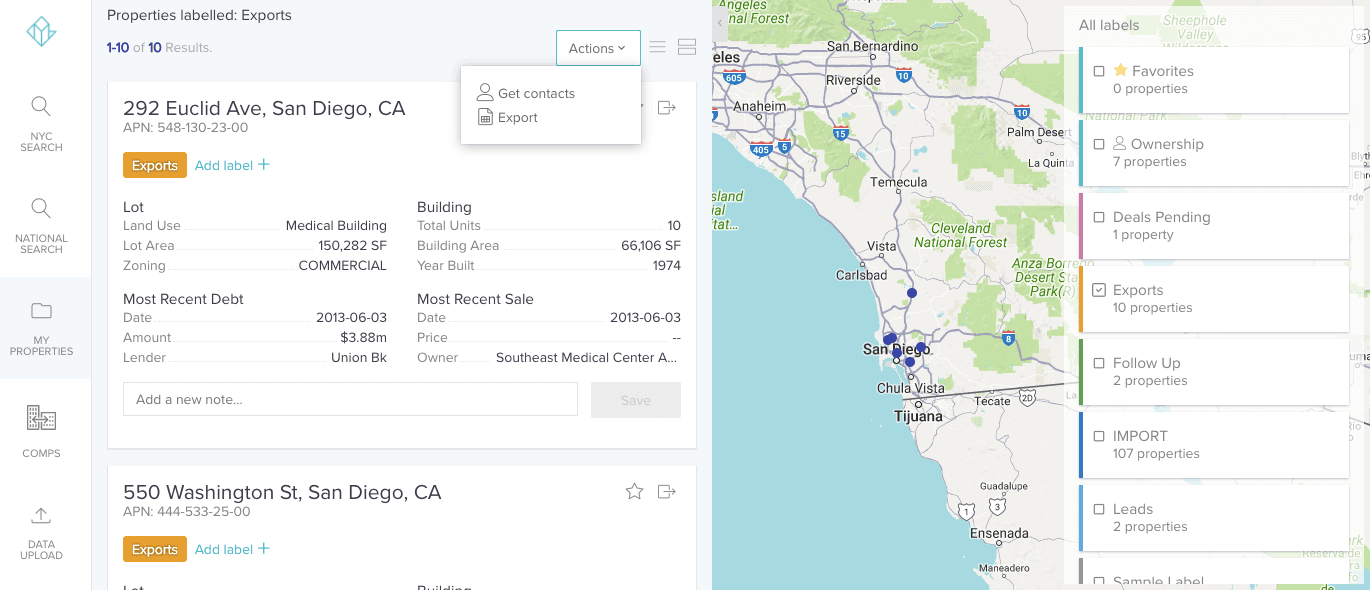Tick the Follow Up label checkbox
The width and height of the screenshot is (1370, 590).
click(1099, 363)
